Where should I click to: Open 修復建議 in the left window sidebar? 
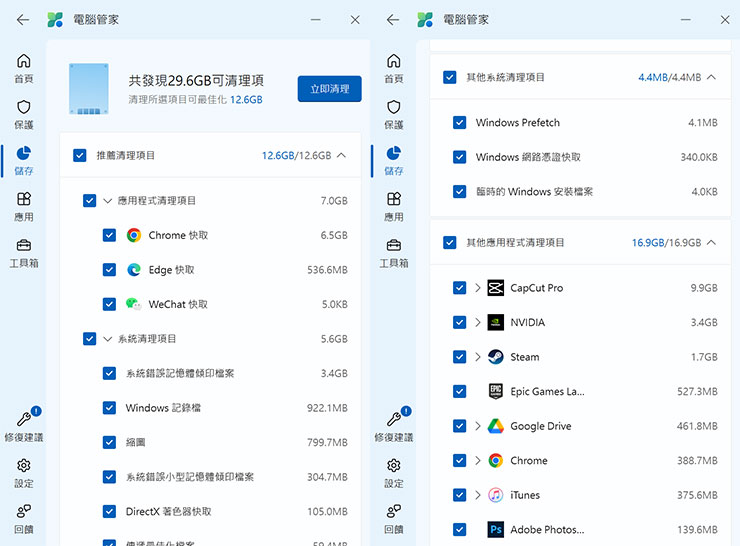pyautogui.click(x=24, y=426)
